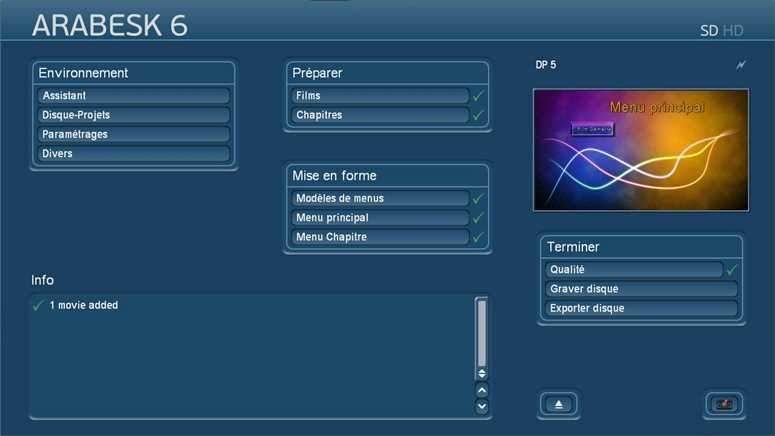Screen dimensions: 775x436
Task: Click the Menu principal preview thumbnail
Action: coord(641,150)
